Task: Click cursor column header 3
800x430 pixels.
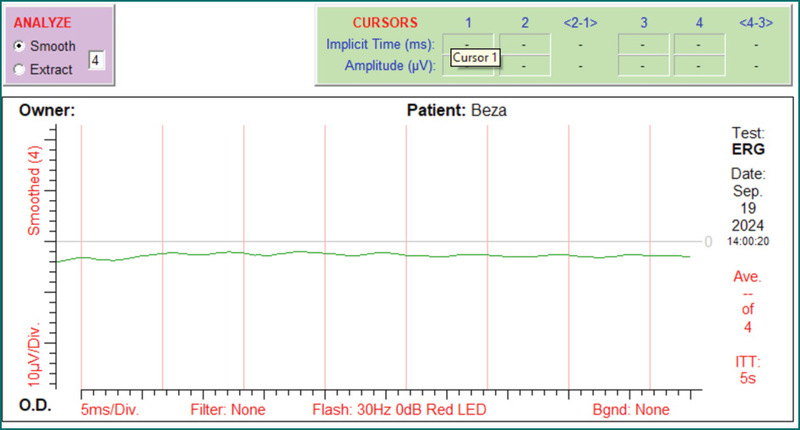Action: pos(644,22)
